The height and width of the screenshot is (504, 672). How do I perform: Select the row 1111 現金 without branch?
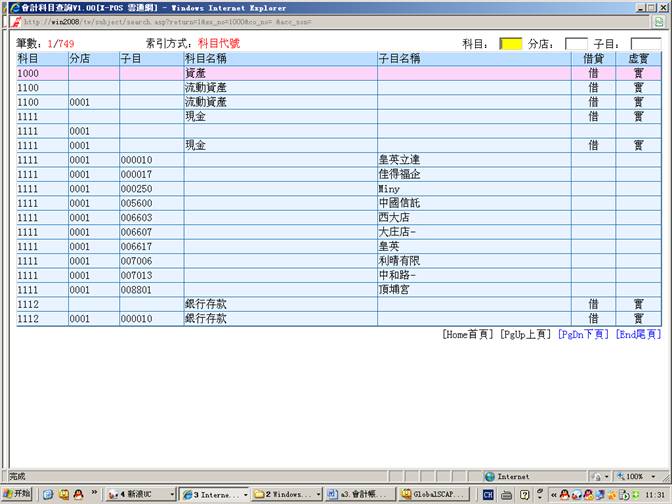click(x=300, y=117)
